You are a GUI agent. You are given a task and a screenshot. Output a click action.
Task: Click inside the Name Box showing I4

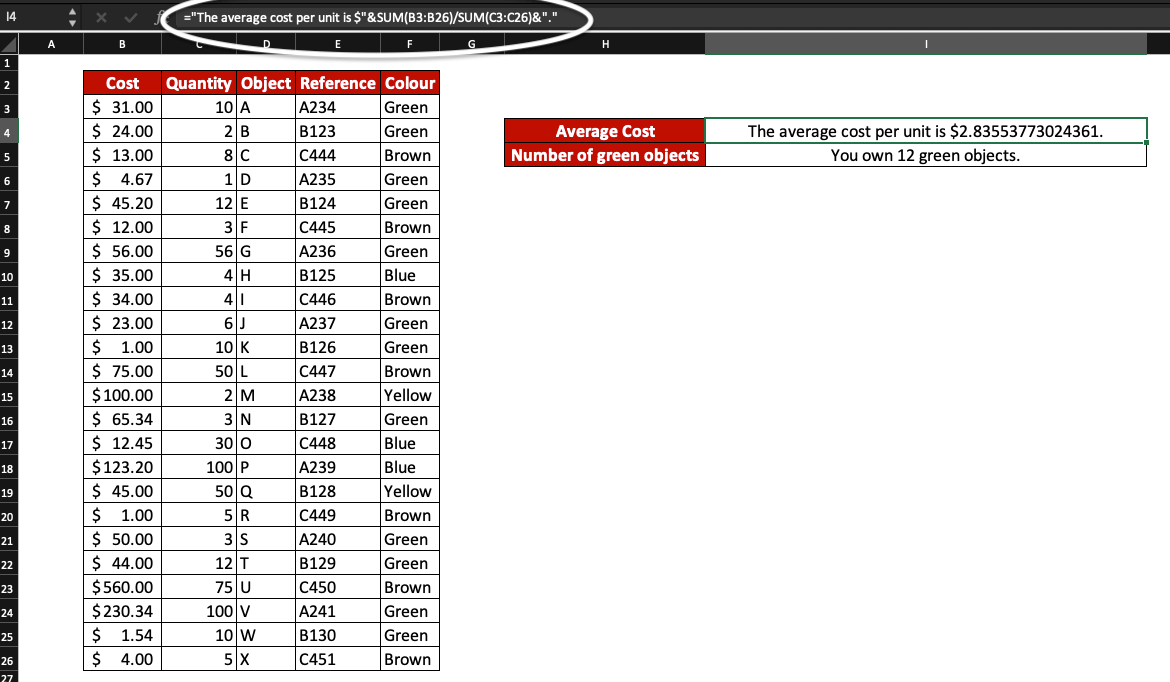pyautogui.click(x=30, y=17)
